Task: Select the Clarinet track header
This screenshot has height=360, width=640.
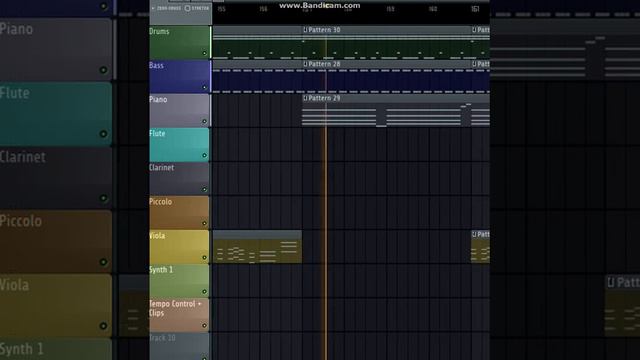Action: [x=179, y=179]
